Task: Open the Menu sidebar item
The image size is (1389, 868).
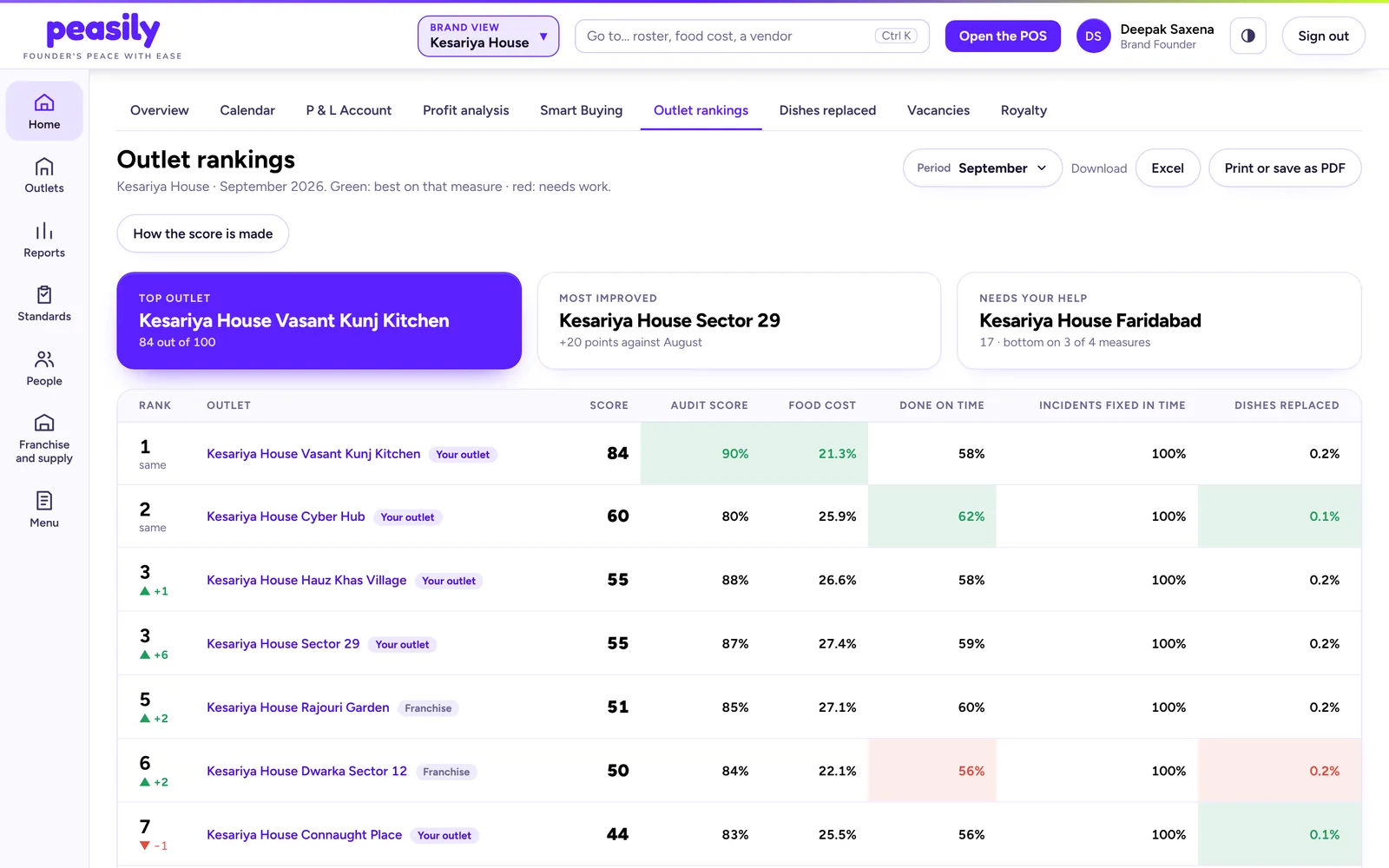Action: pyautogui.click(x=44, y=510)
